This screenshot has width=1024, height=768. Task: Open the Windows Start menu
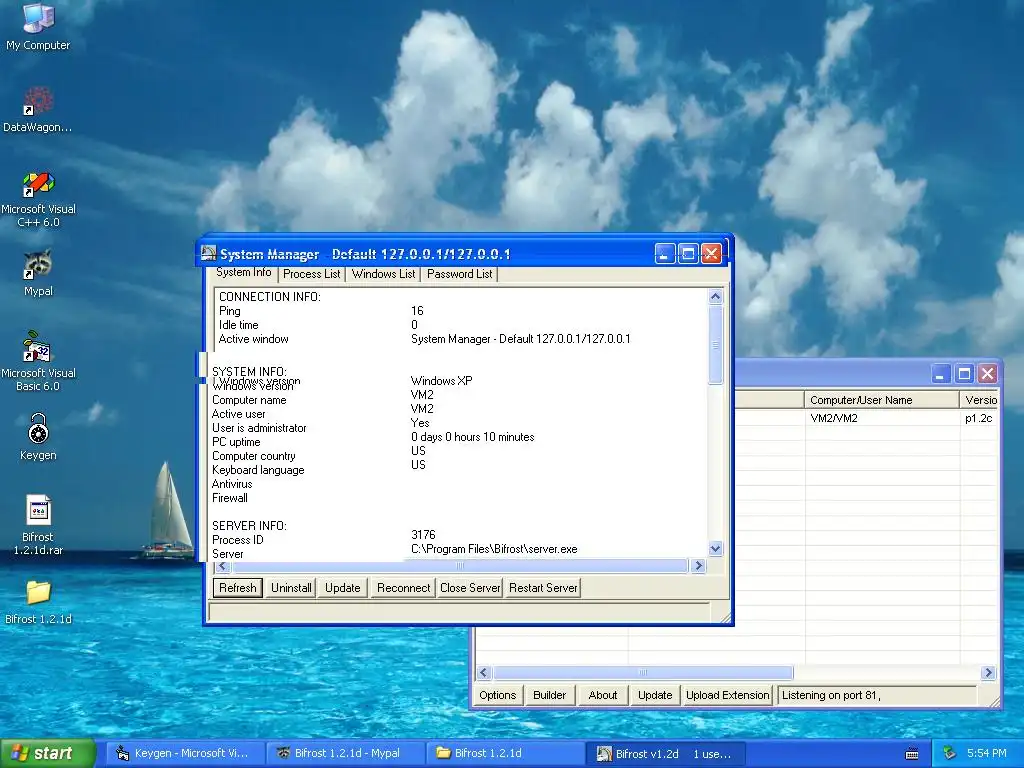coord(47,753)
